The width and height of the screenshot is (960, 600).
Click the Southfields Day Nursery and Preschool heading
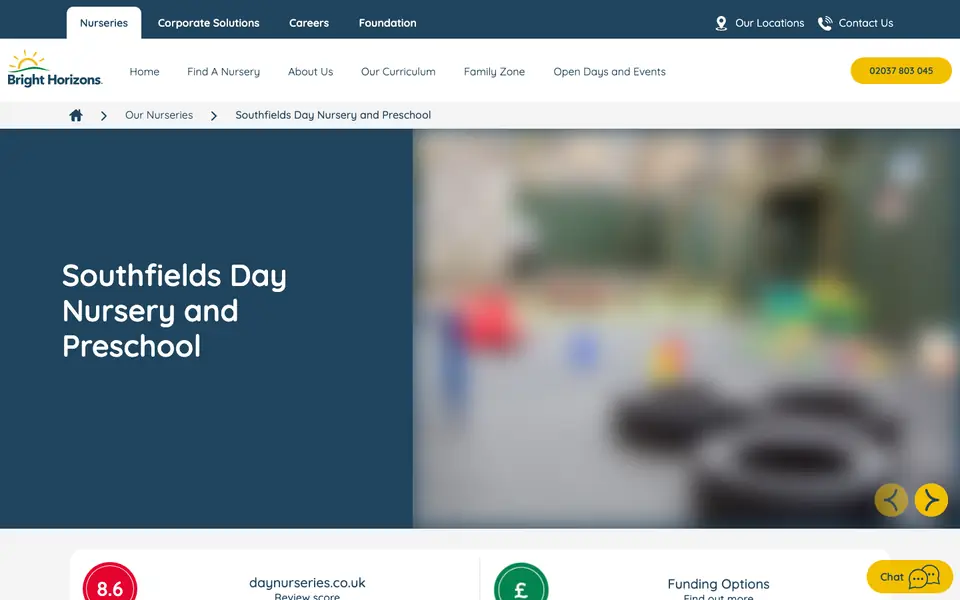coord(174,310)
